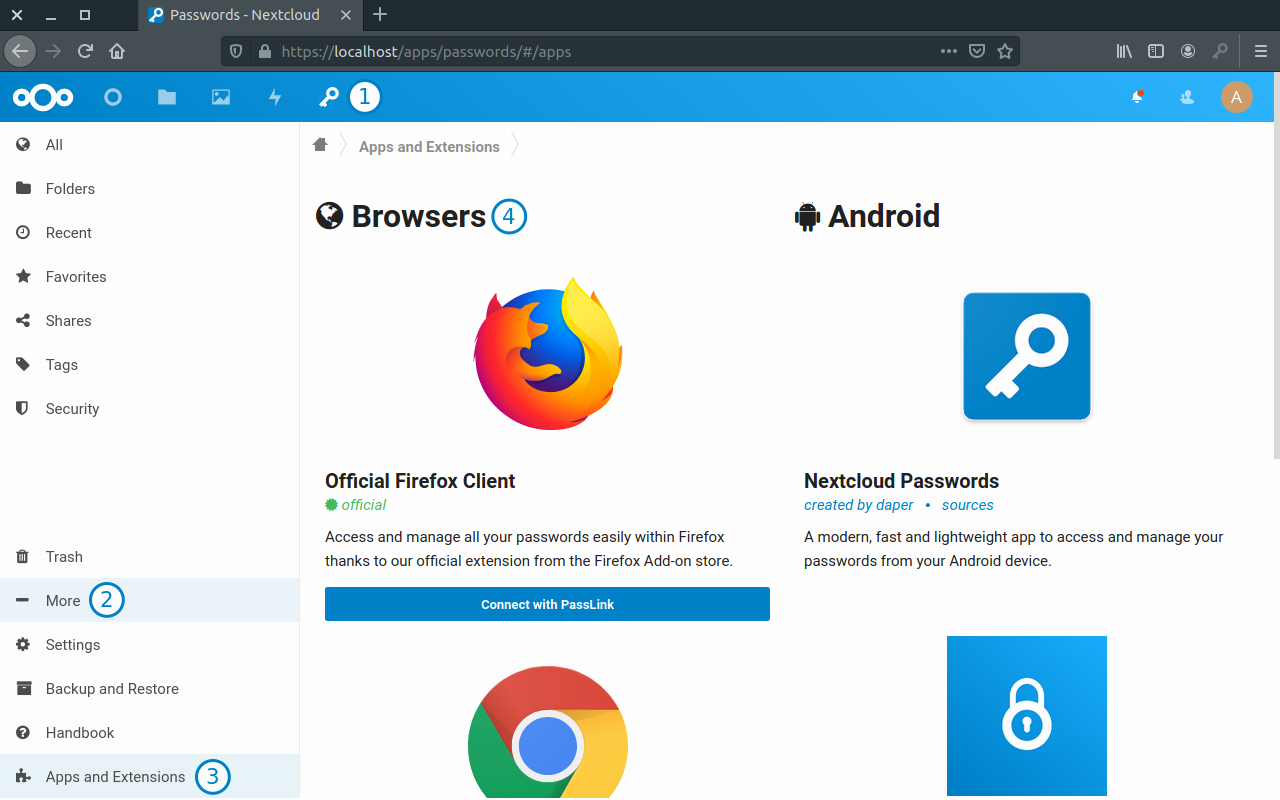The width and height of the screenshot is (1280, 800).
Task: Click the Apps and Extensions breadcrumb
Action: pos(429,147)
